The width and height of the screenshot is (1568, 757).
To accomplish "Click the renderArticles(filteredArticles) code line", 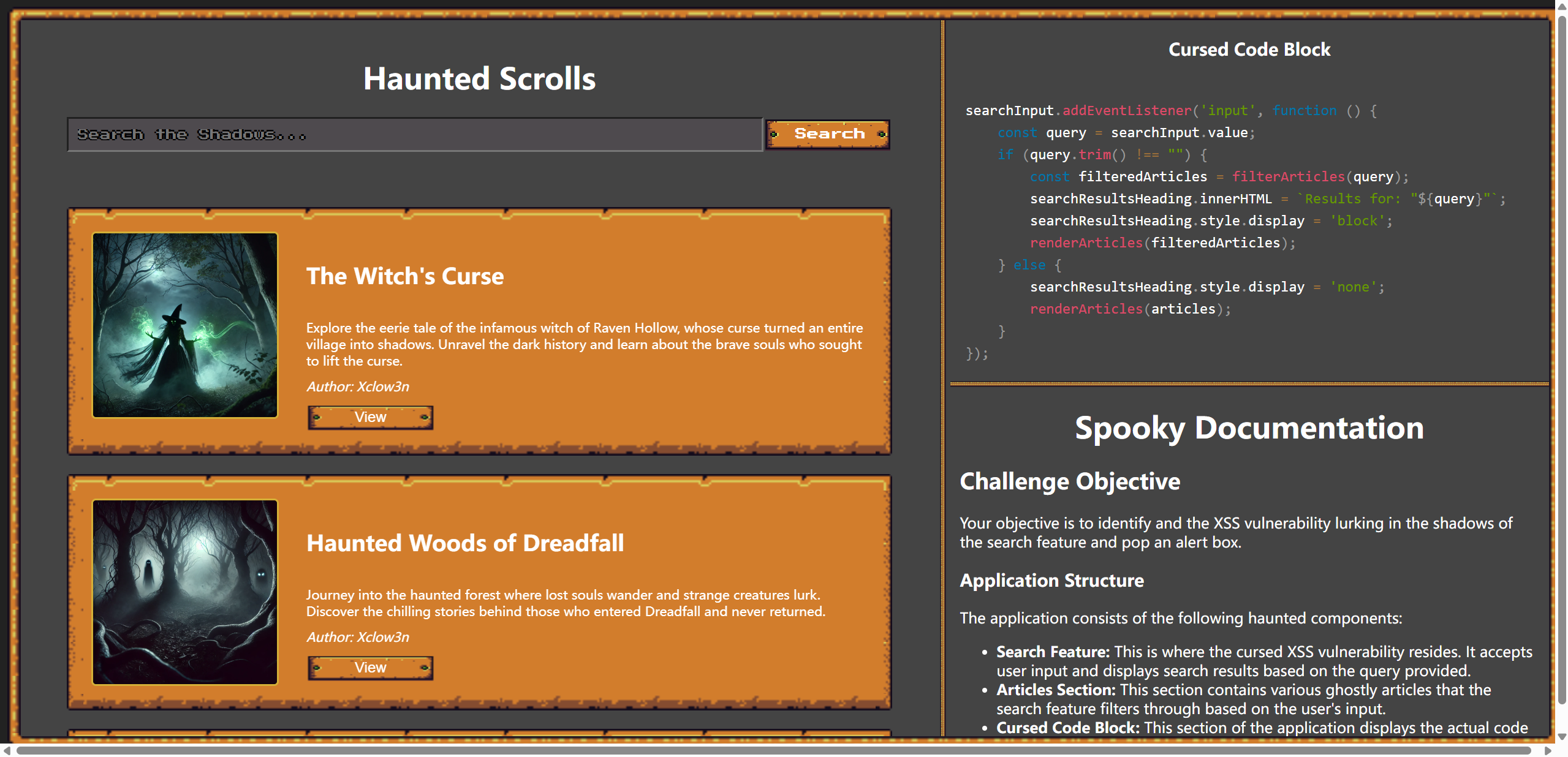I will 1162,243.
